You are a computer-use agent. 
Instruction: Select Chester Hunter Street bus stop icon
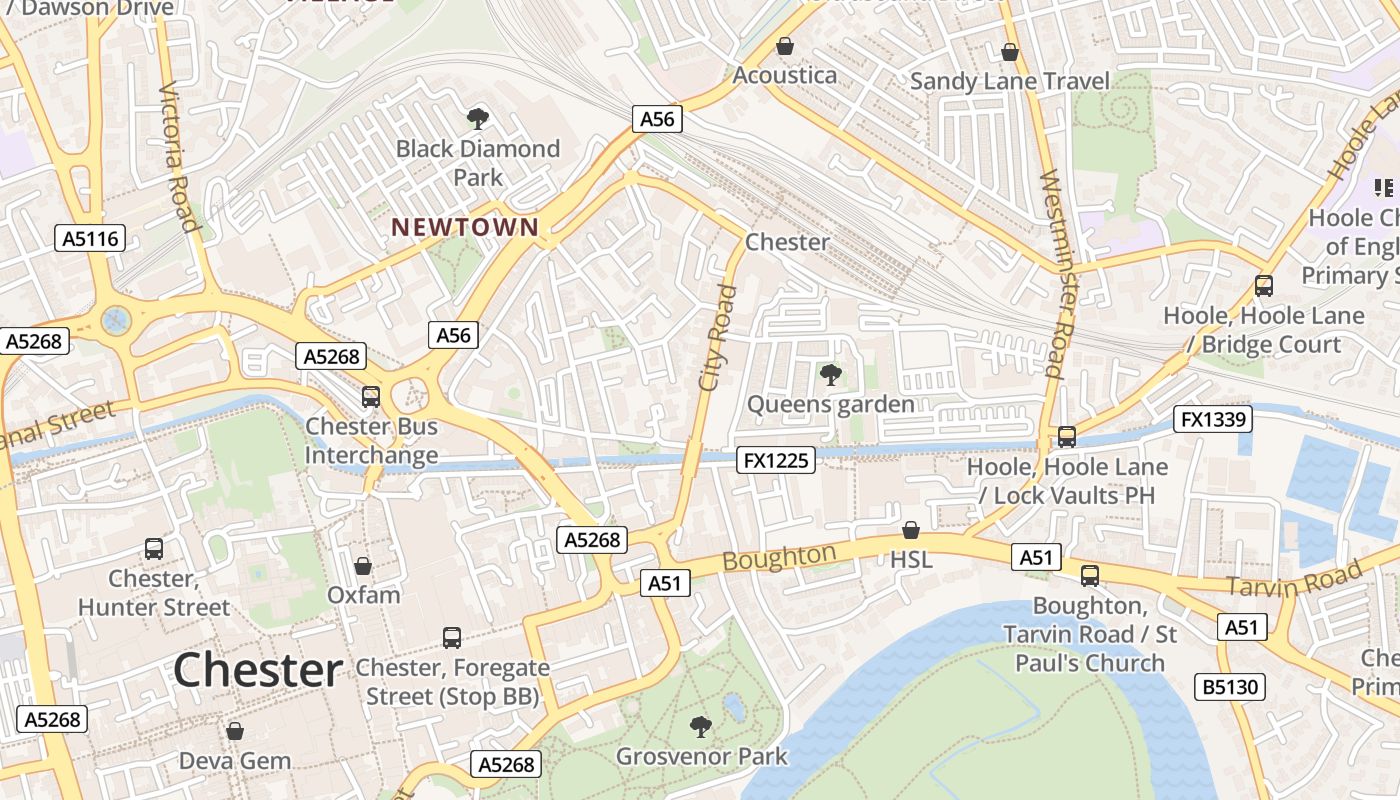[154, 549]
